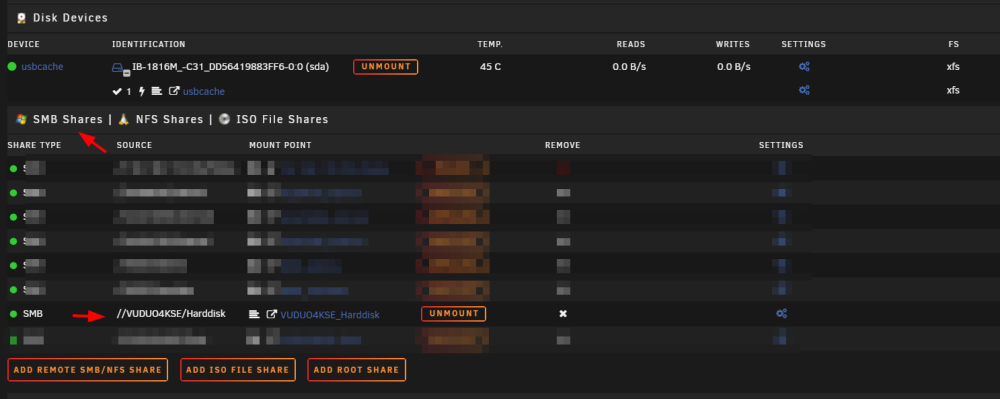Open settings gears in the usbcache partition row
Screen dimensions: 1000x399
pos(804,90)
